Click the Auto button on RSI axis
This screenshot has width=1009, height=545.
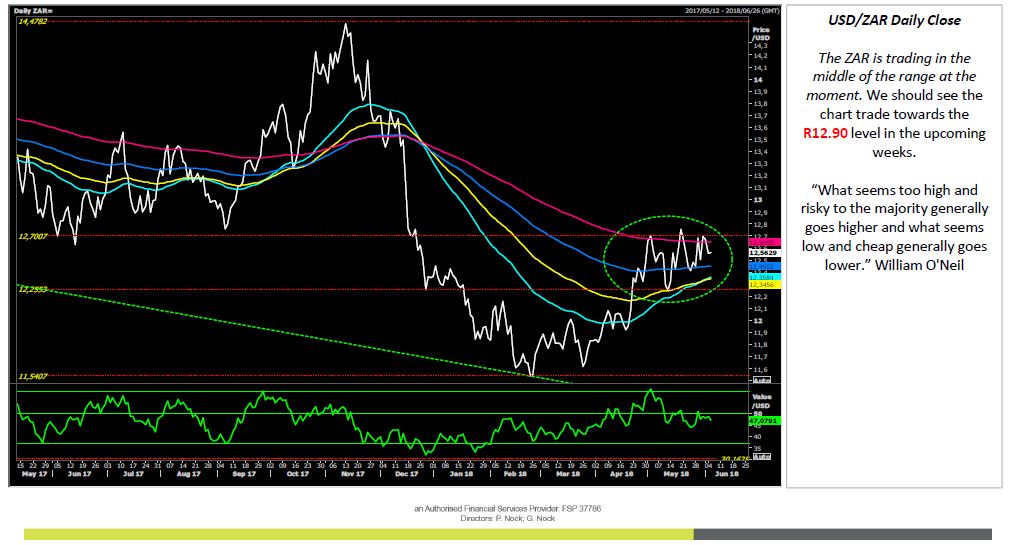[x=761, y=456]
